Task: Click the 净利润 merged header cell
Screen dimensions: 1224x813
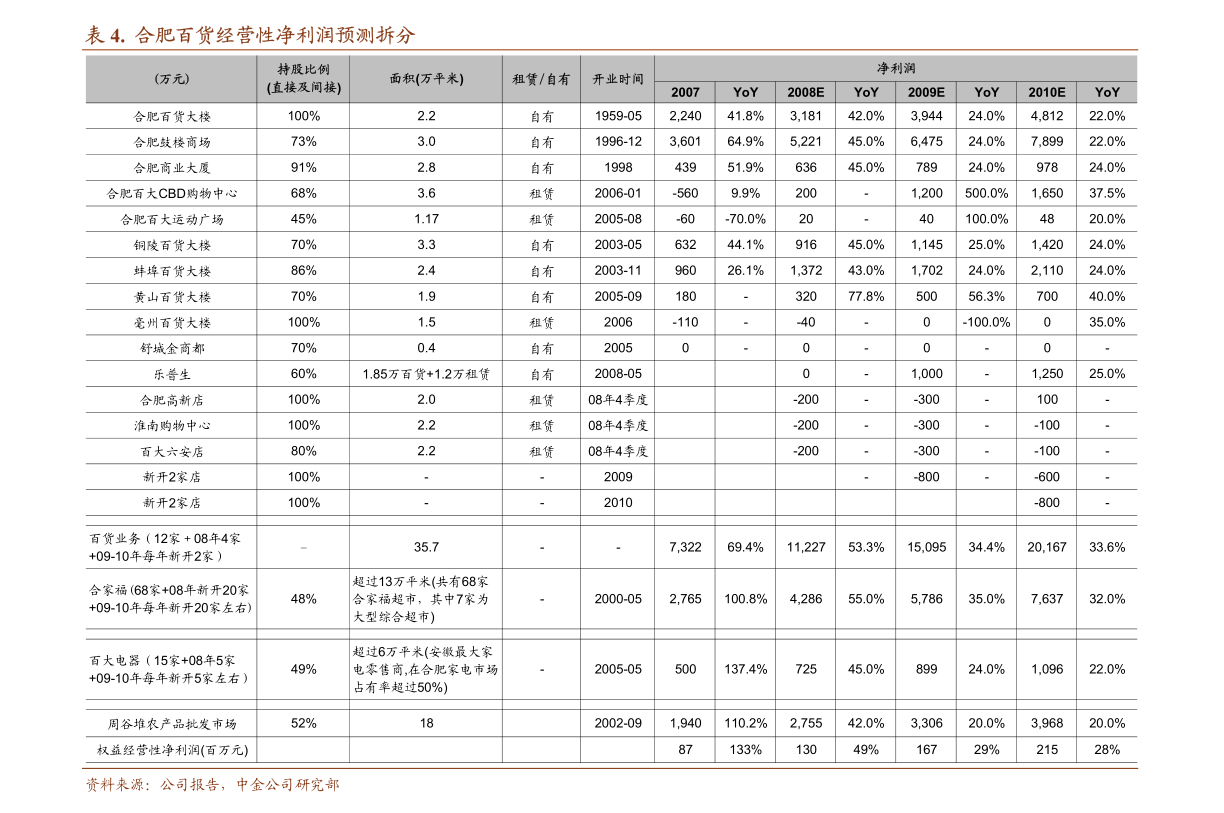Action: tap(896, 68)
